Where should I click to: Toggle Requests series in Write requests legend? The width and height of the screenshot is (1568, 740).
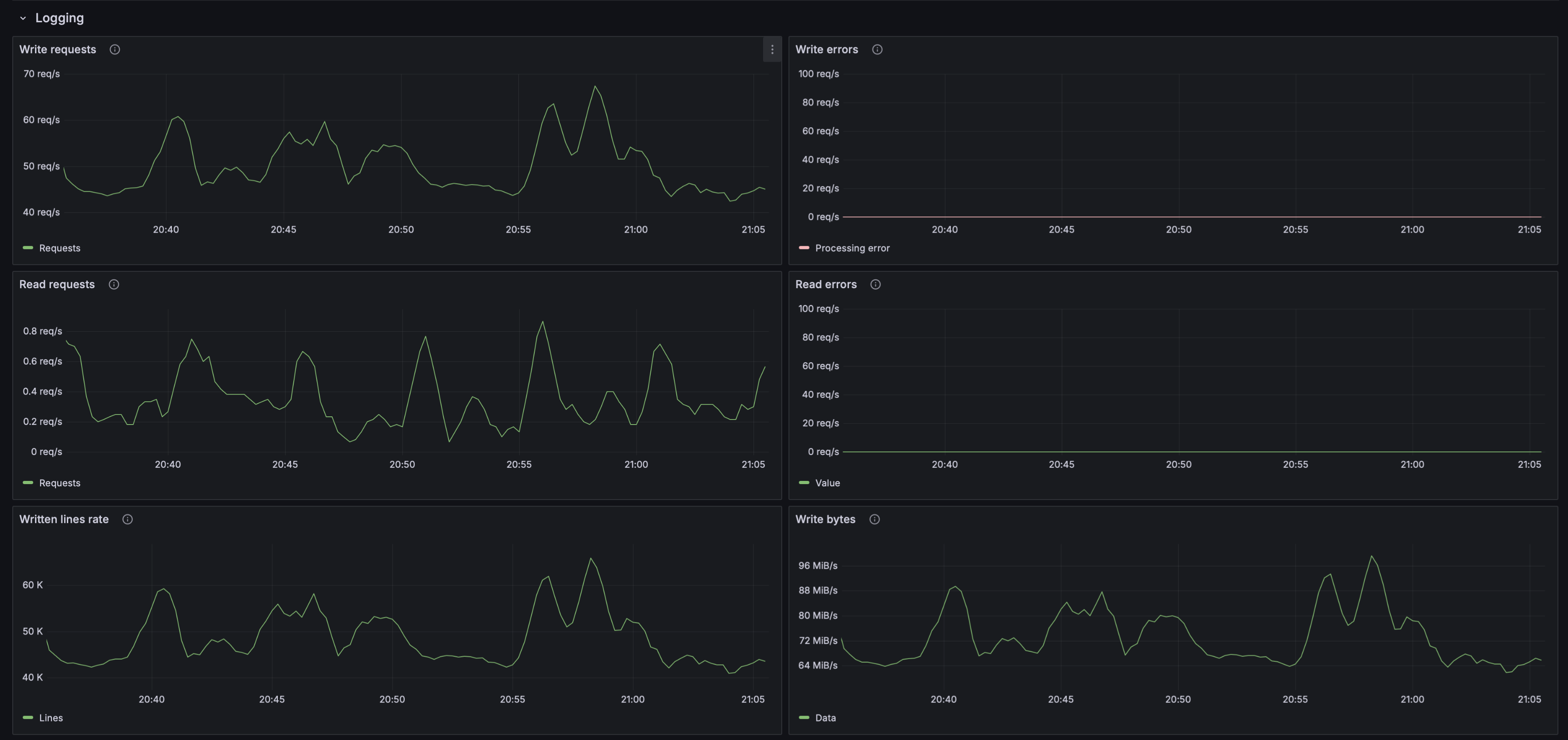coord(60,248)
